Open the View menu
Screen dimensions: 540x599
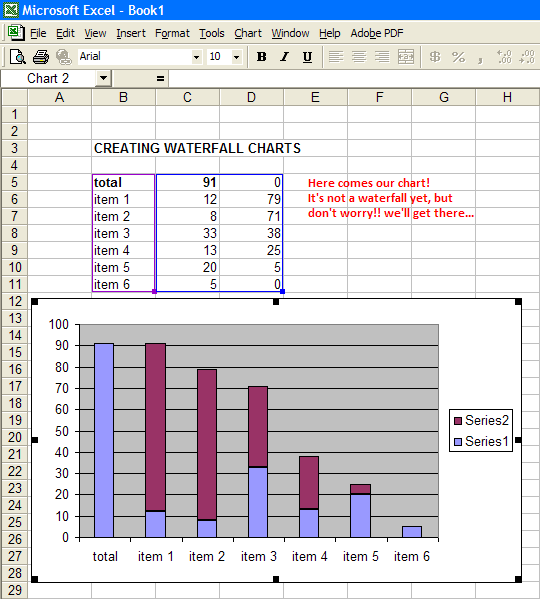pyautogui.click(x=95, y=33)
